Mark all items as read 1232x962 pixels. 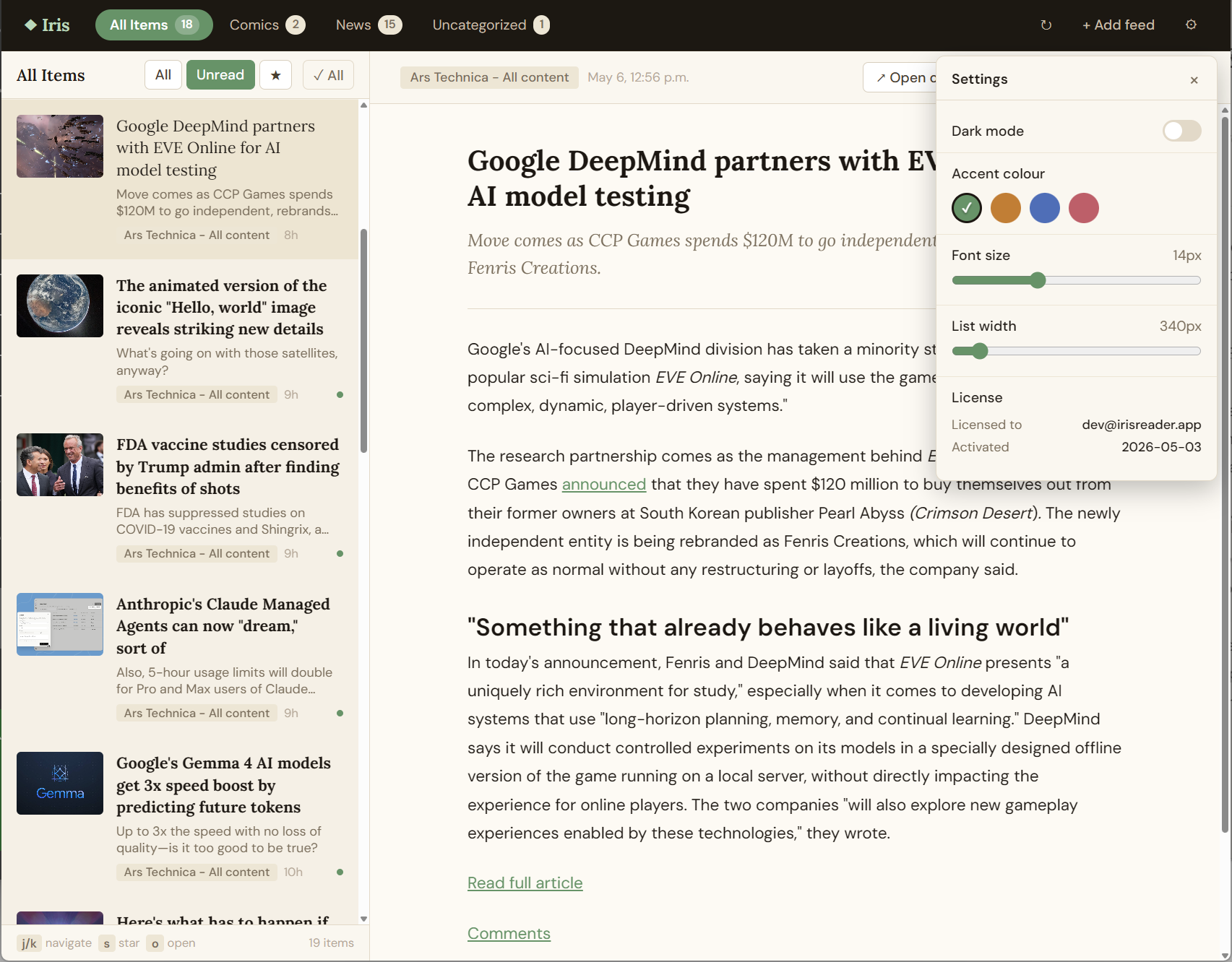tap(328, 75)
